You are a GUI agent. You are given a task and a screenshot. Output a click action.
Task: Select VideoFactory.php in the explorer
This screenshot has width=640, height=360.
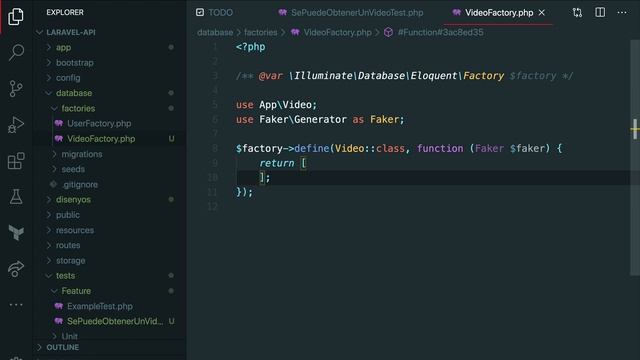pyautogui.click(x=101, y=139)
